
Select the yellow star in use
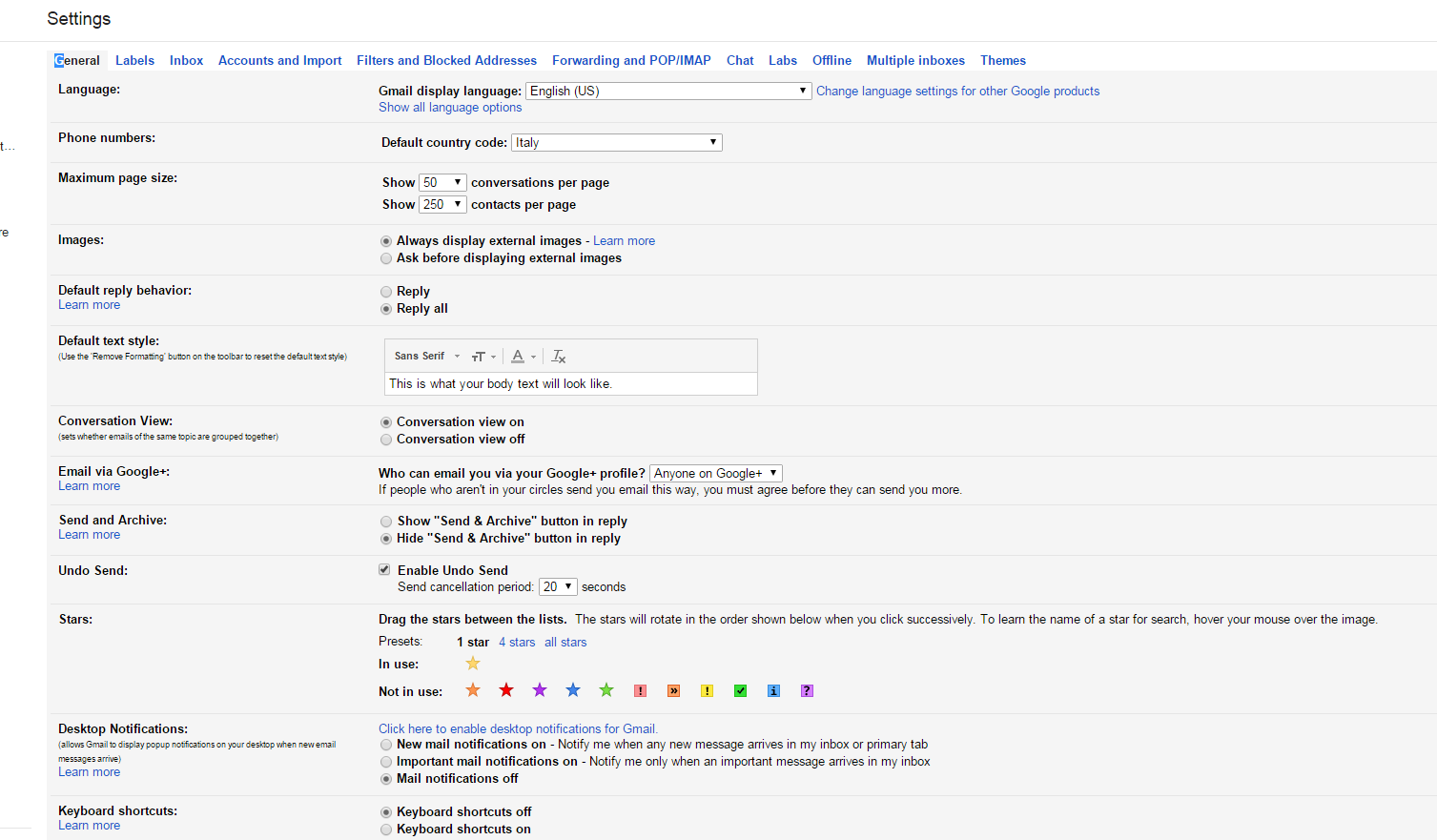(473, 664)
